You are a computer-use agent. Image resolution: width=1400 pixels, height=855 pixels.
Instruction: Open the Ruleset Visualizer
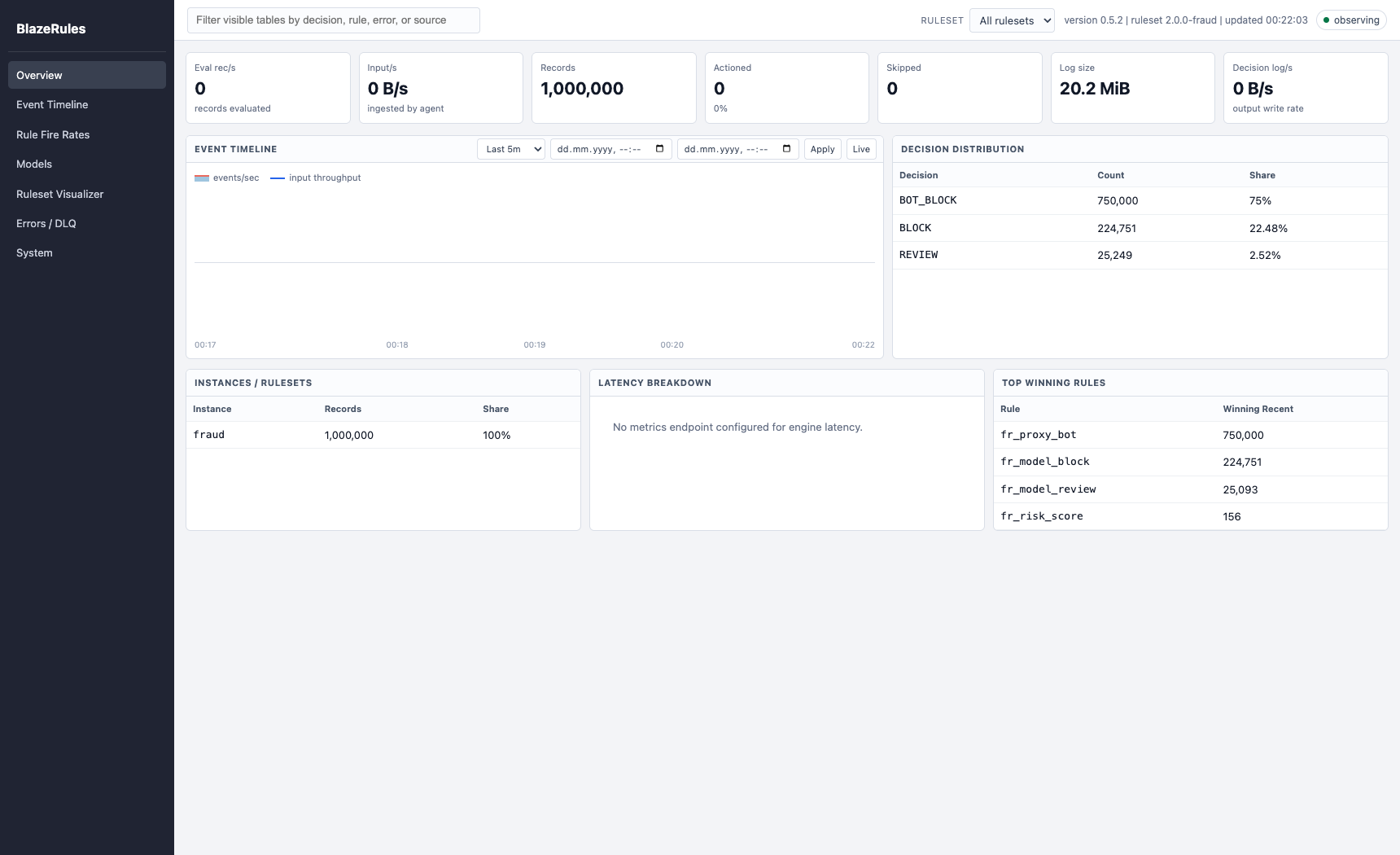point(87,194)
